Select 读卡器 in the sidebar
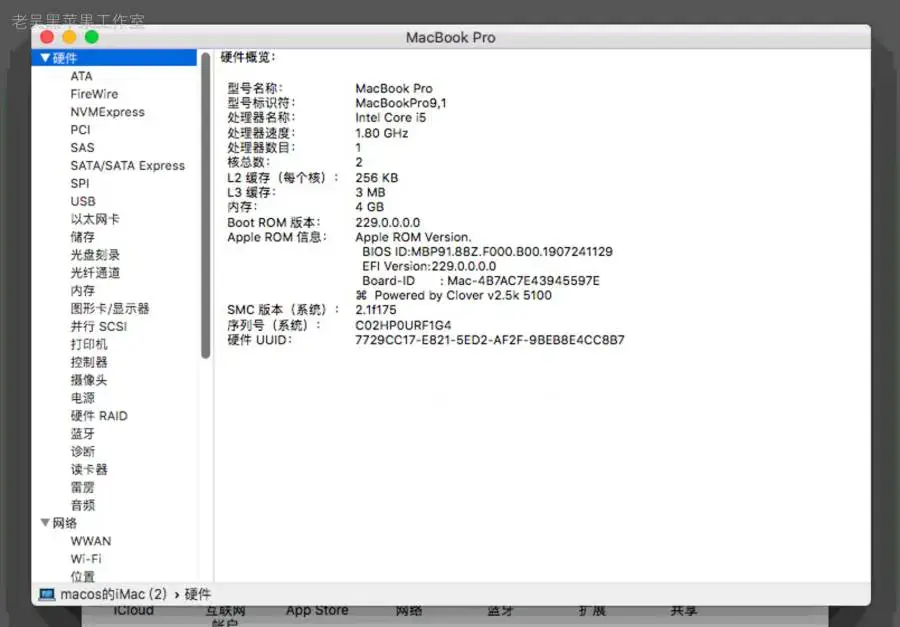 click(x=89, y=469)
